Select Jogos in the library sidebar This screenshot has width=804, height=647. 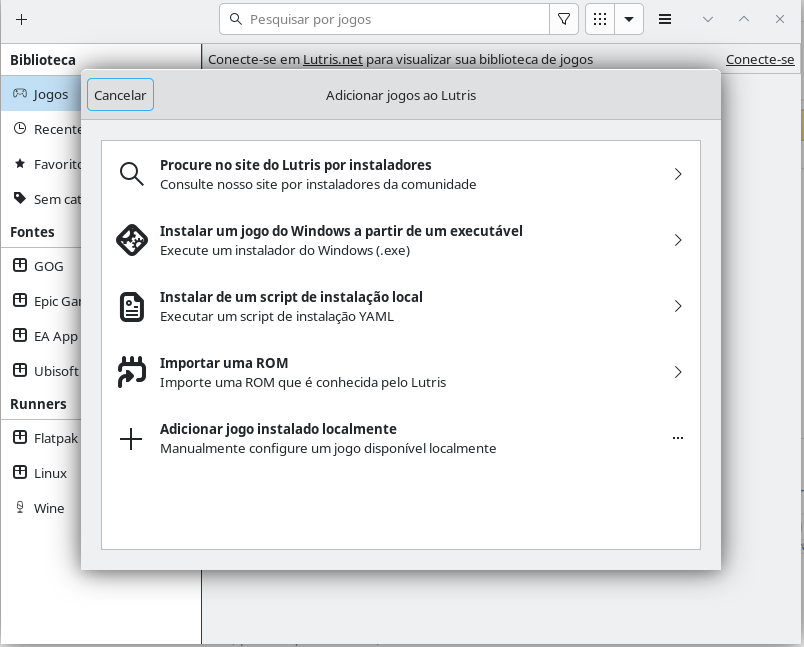[x=41, y=94]
